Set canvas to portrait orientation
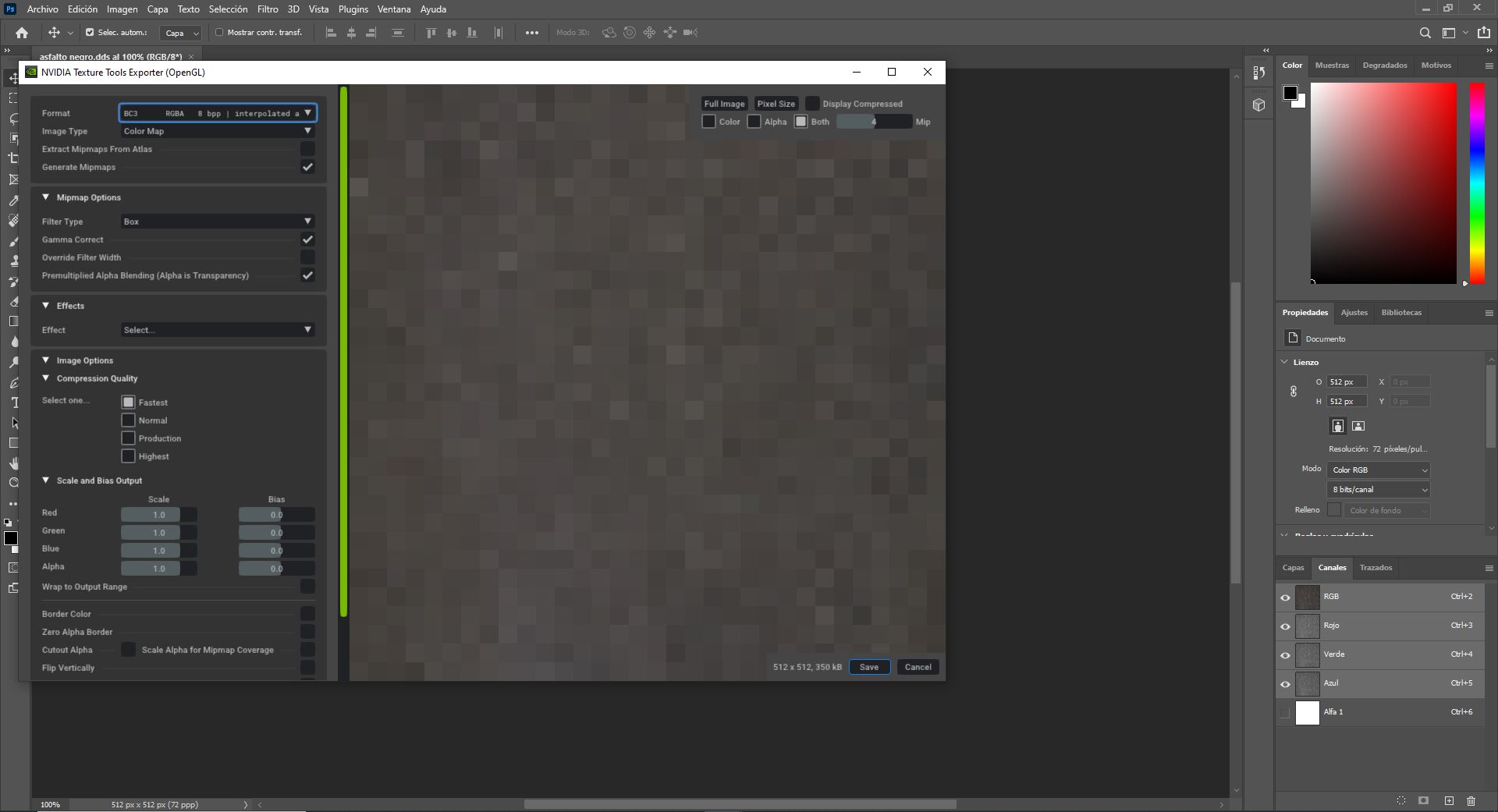This screenshot has width=1498, height=812. [x=1337, y=426]
